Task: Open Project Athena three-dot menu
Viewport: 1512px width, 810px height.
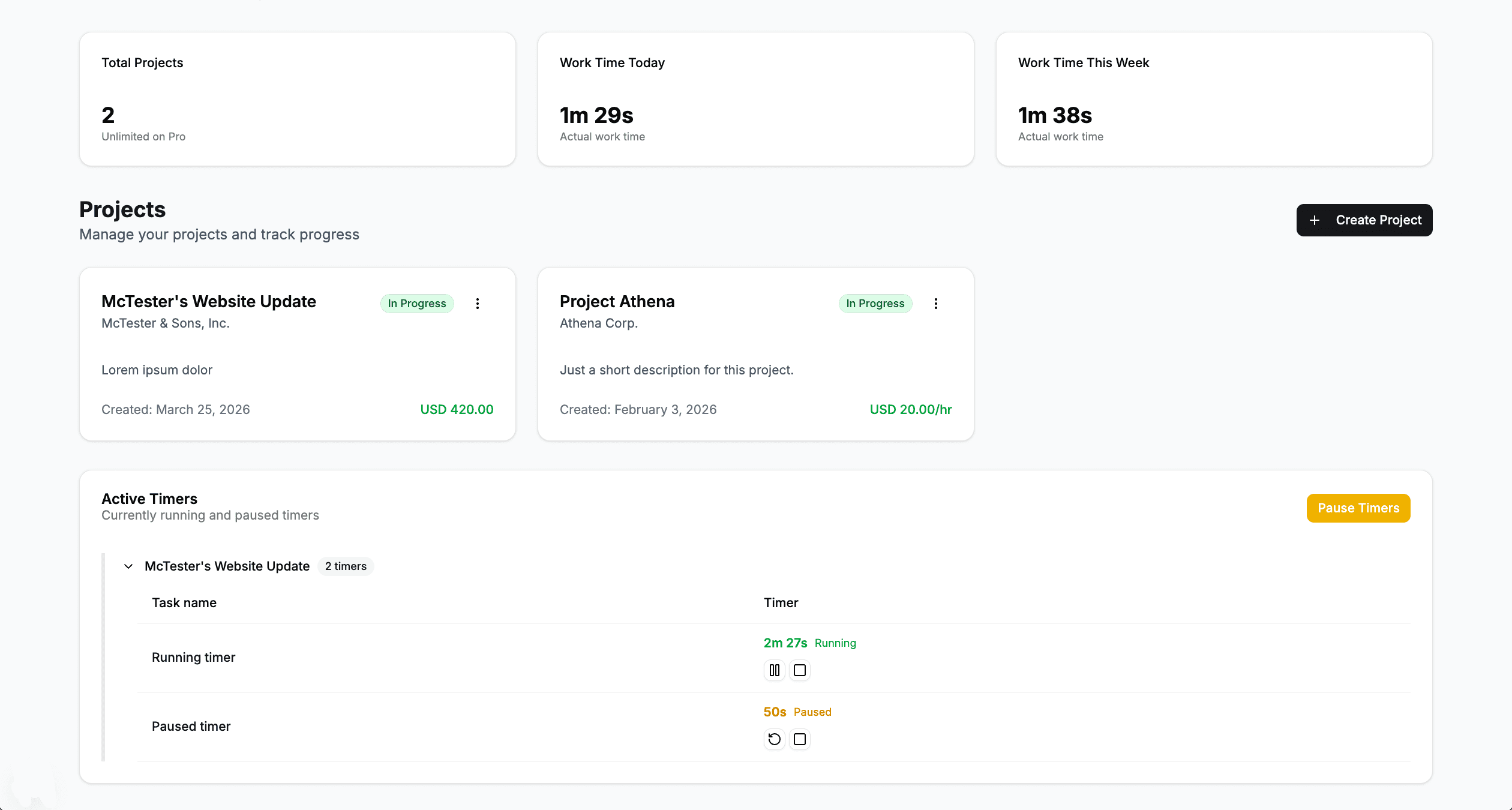Action: 936,304
